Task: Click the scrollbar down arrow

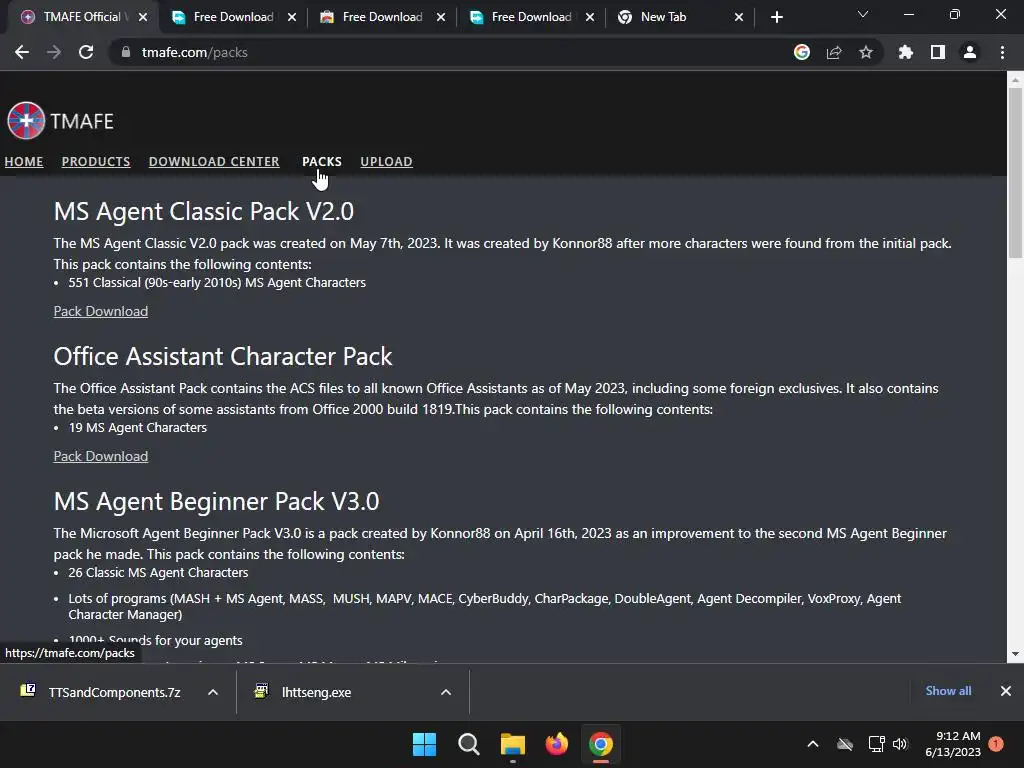Action: [1015, 654]
